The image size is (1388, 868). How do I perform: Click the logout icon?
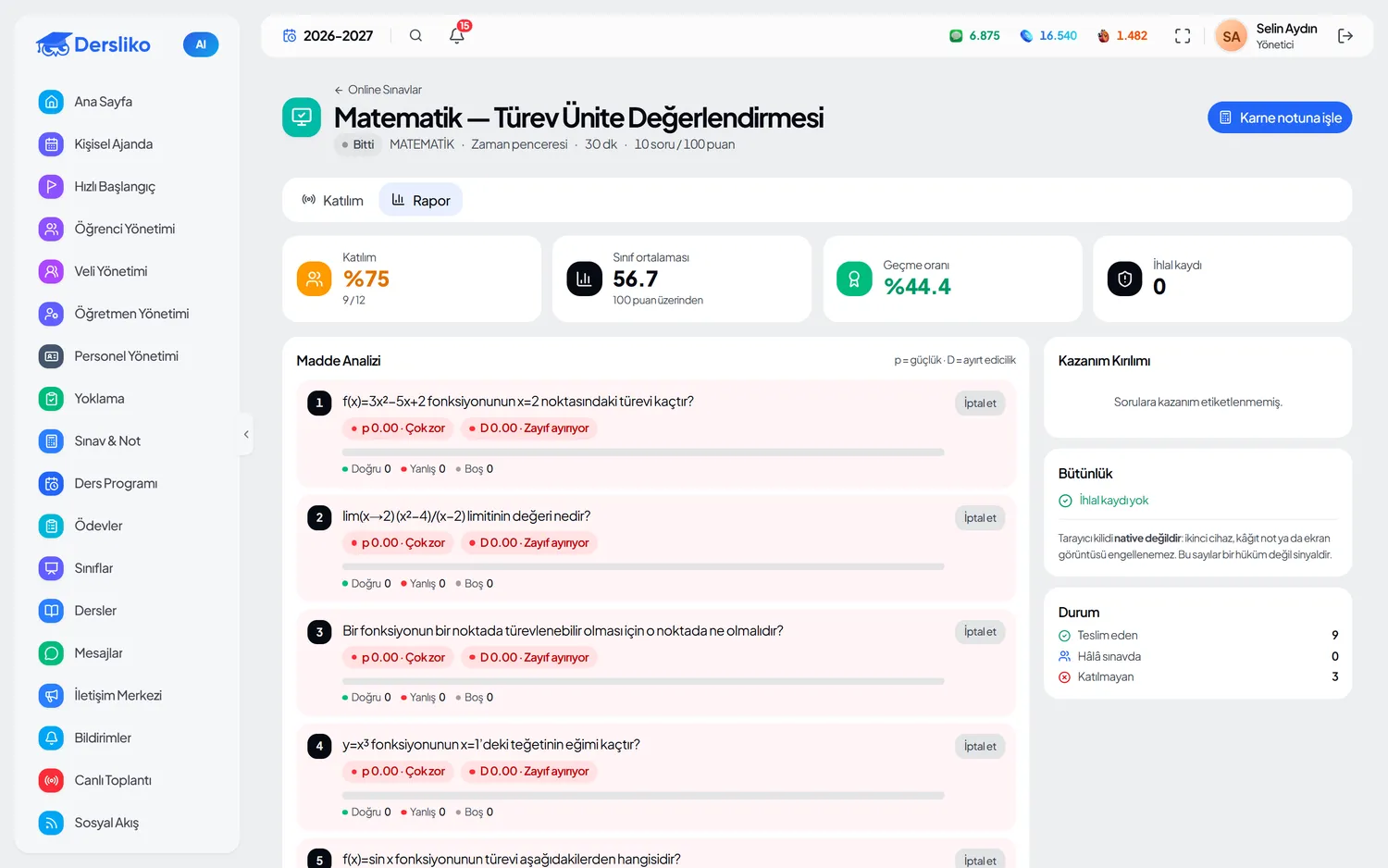pos(1345,36)
